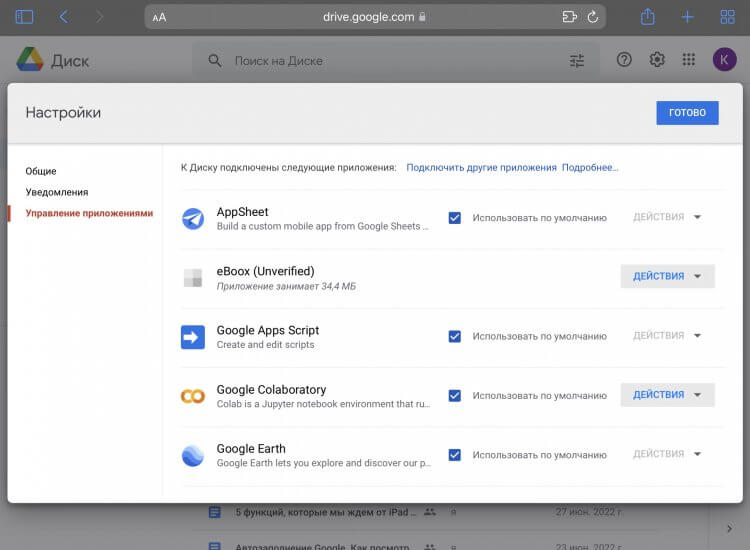Open 'Подключить другие приложения' link

[481, 167]
